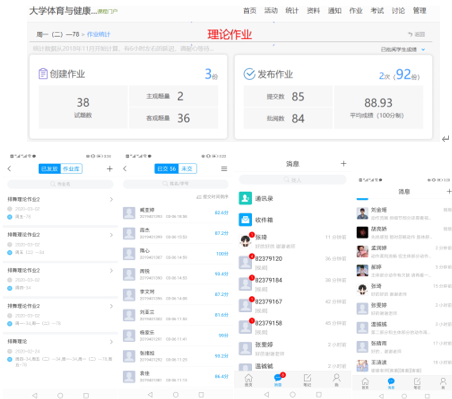
Task: Switch to the 未交 segment
Action: (187, 169)
